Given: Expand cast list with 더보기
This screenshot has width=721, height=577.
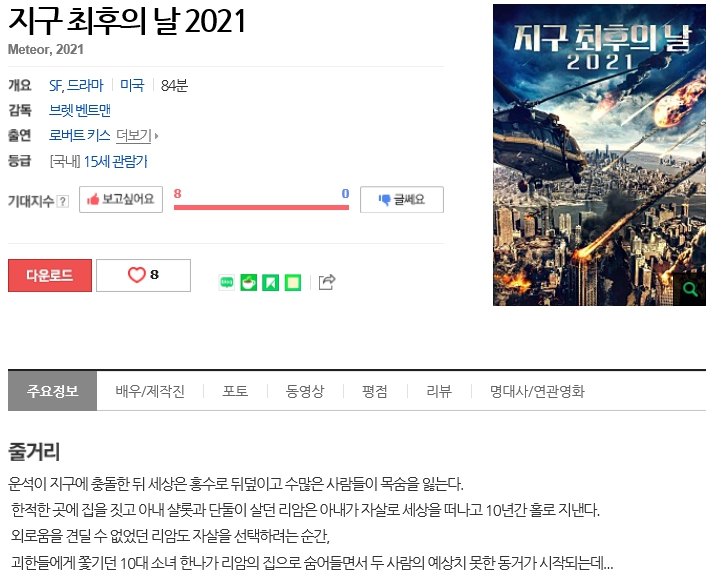Looking at the screenshot, I should point(135,135).
